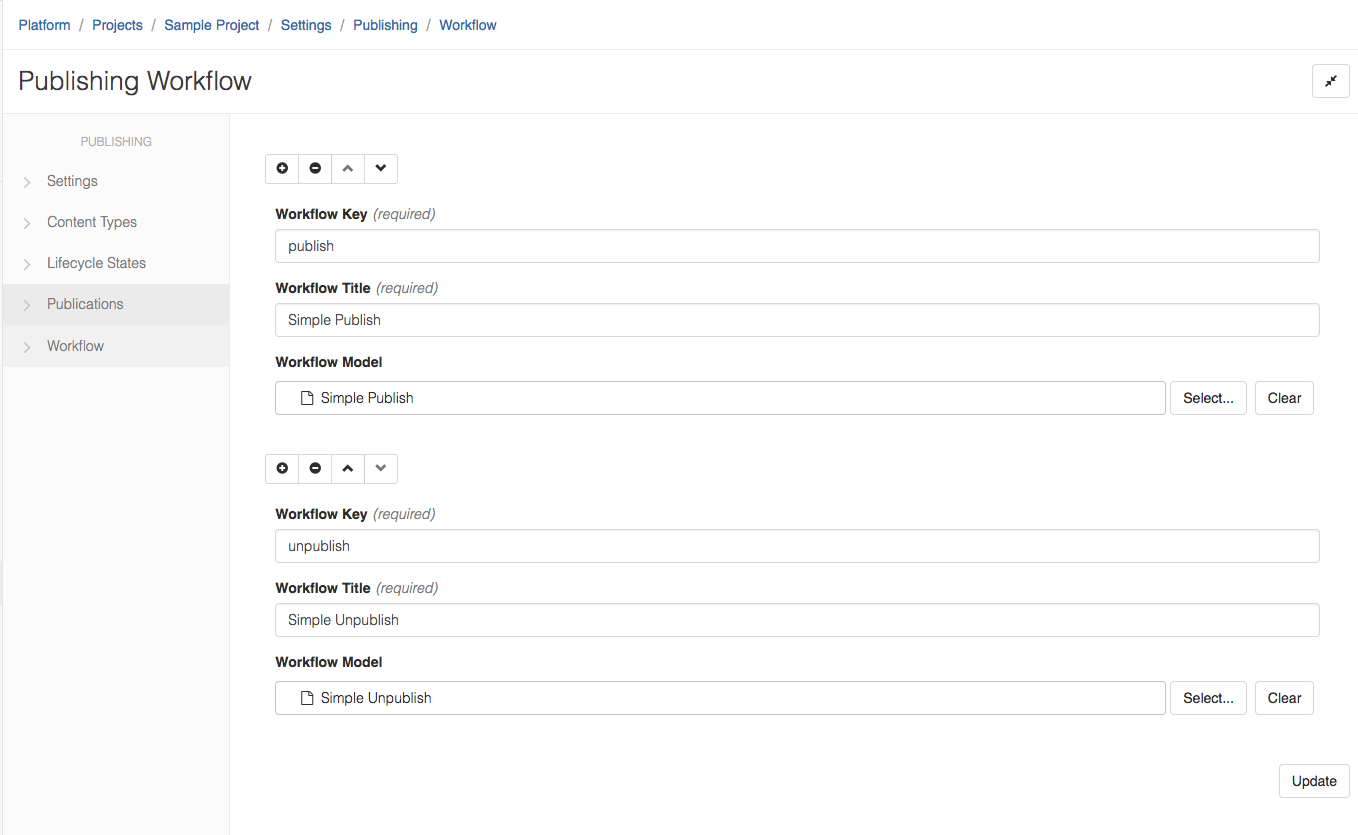Viewport: 1358px width, 835px height.
Task: Move the publish workflow entry up
Action: point(348,169)
